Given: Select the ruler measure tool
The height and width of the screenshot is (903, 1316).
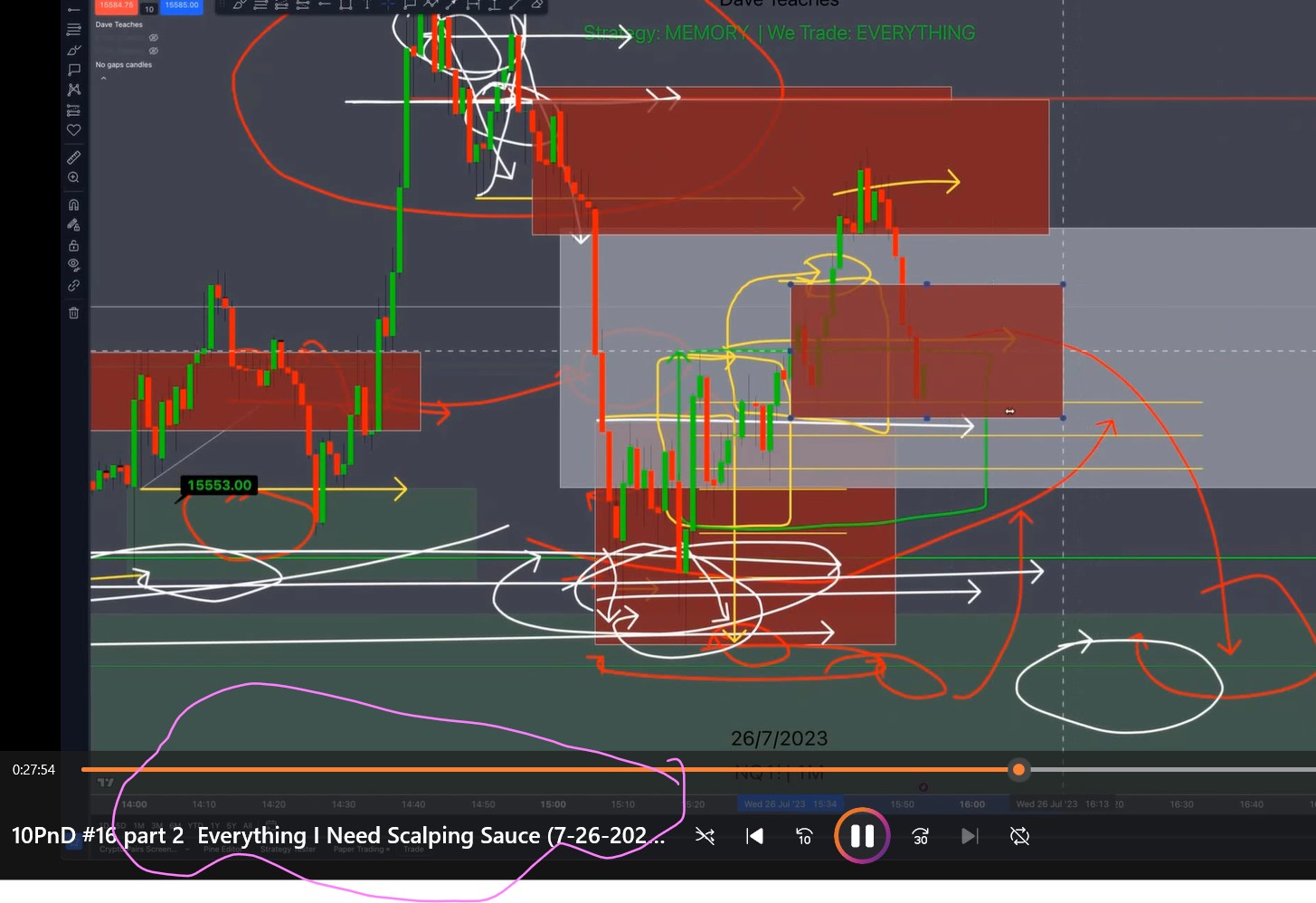Looking at the screenshot, I should tap(74, 157).
